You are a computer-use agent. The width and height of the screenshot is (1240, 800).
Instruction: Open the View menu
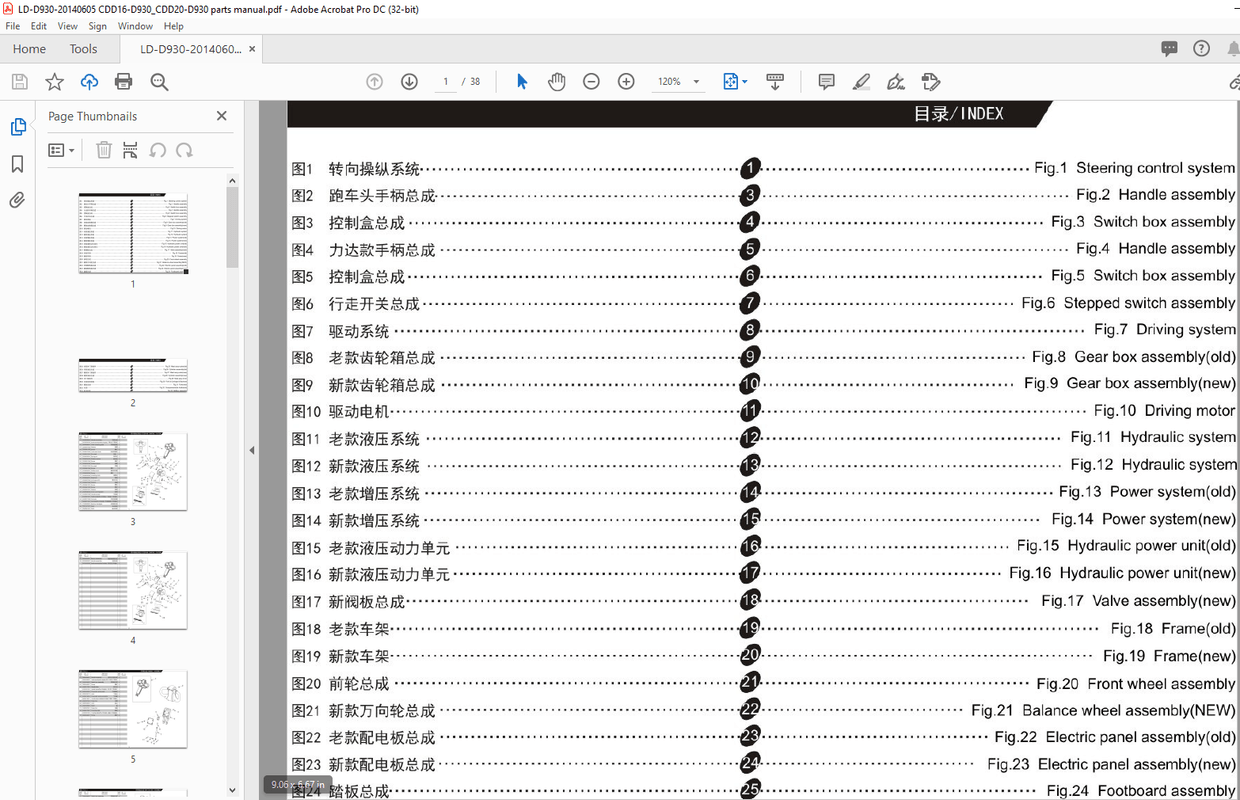pos(67,26)
